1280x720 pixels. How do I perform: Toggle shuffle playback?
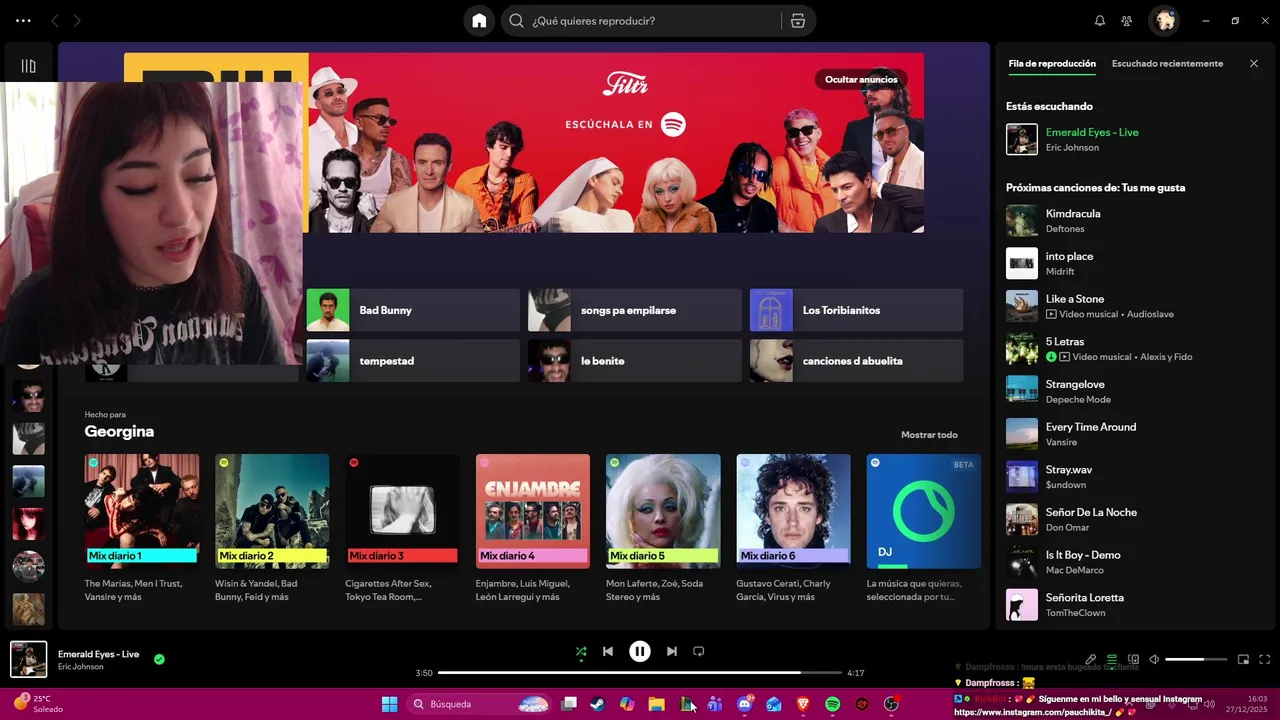click(581, 651)
